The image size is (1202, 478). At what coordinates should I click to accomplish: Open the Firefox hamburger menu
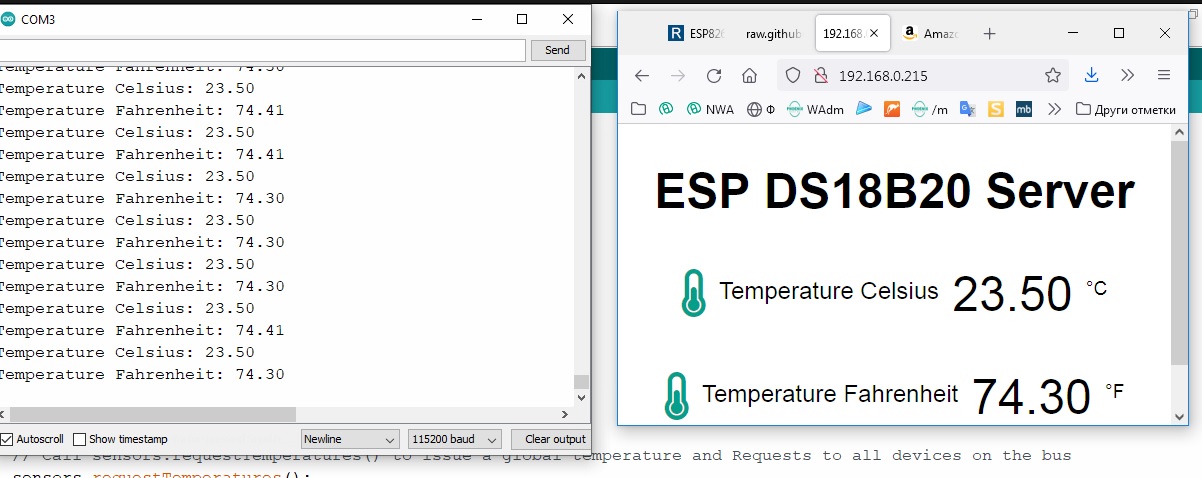[x=1163, y=75]
